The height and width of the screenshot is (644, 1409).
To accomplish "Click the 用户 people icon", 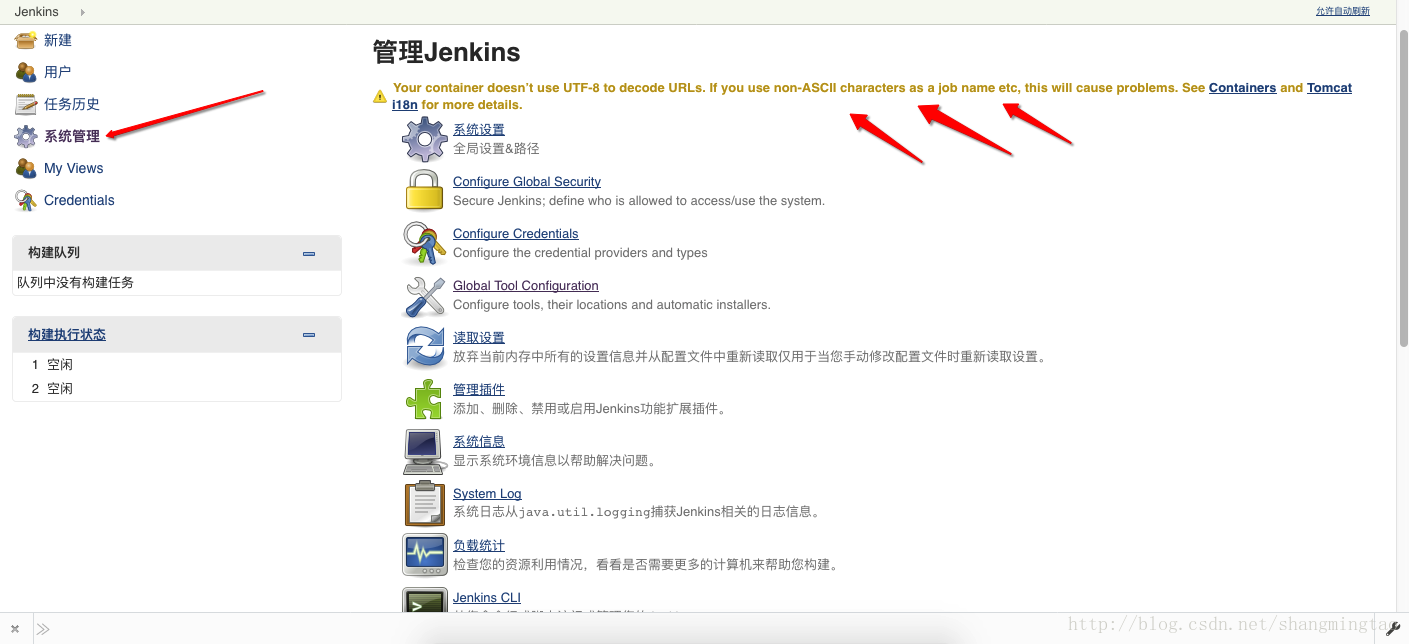I will click(26, 72).
